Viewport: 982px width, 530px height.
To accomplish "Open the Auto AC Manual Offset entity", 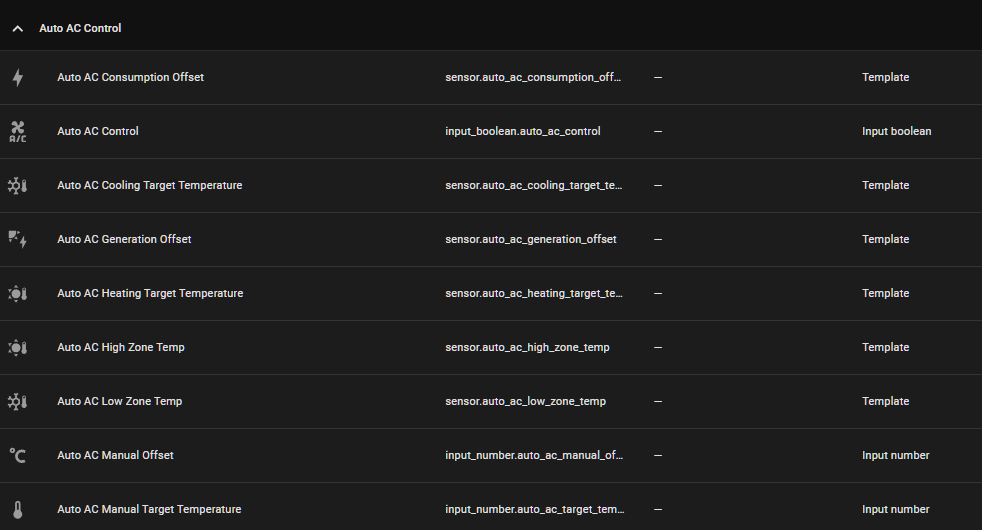I will point(115,456).
